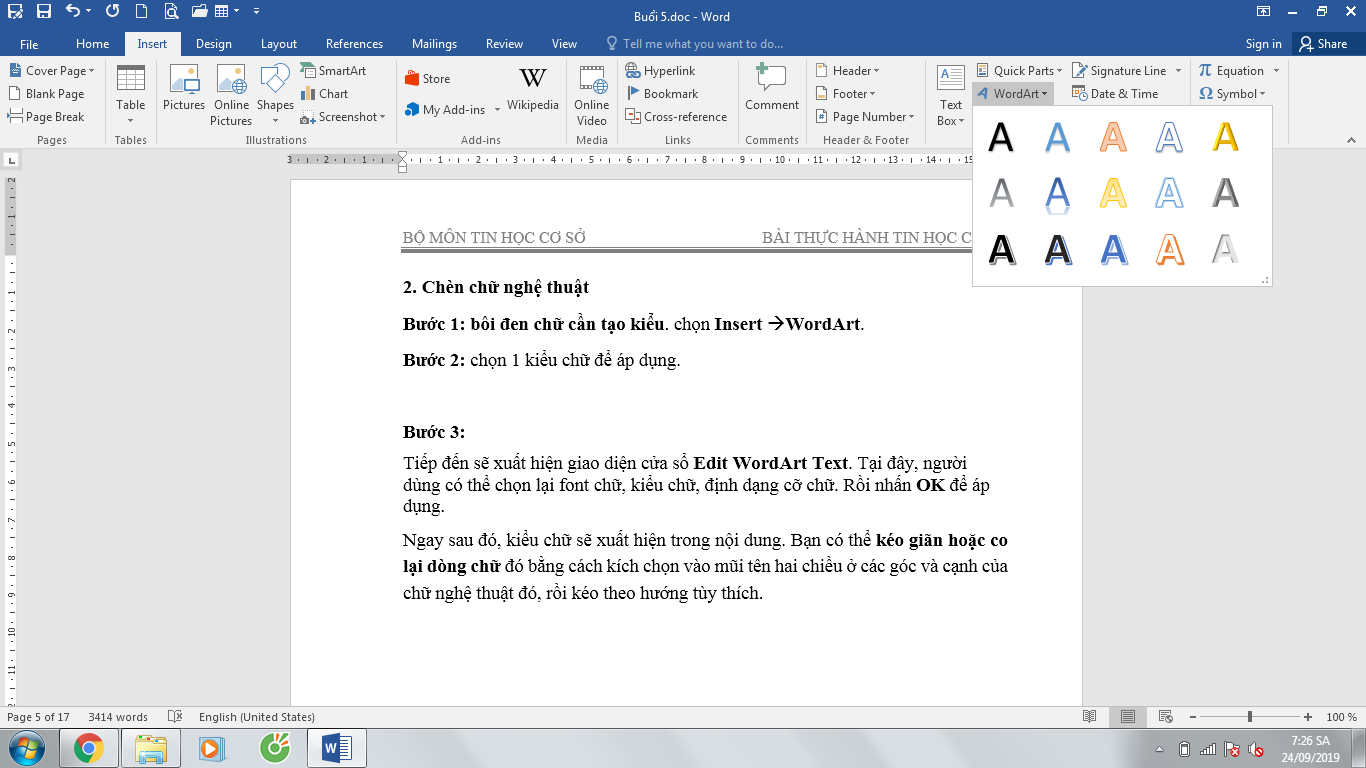The width and height of the screenshot is (1366, 768).
Task: Switch to Print Layout view in status bar
Action: click(1128, 717)
